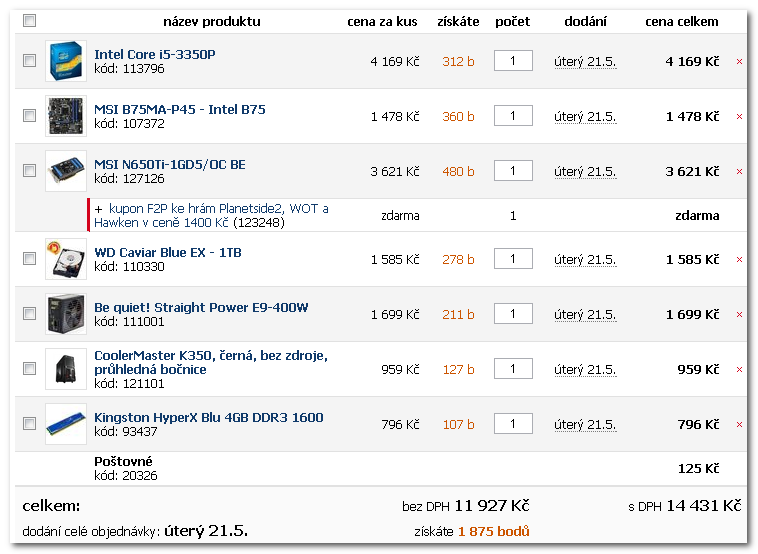The height and width of the screenshot is (554, 758).
Task: Delete Be quiet! power supply red X
Action: 739,315
